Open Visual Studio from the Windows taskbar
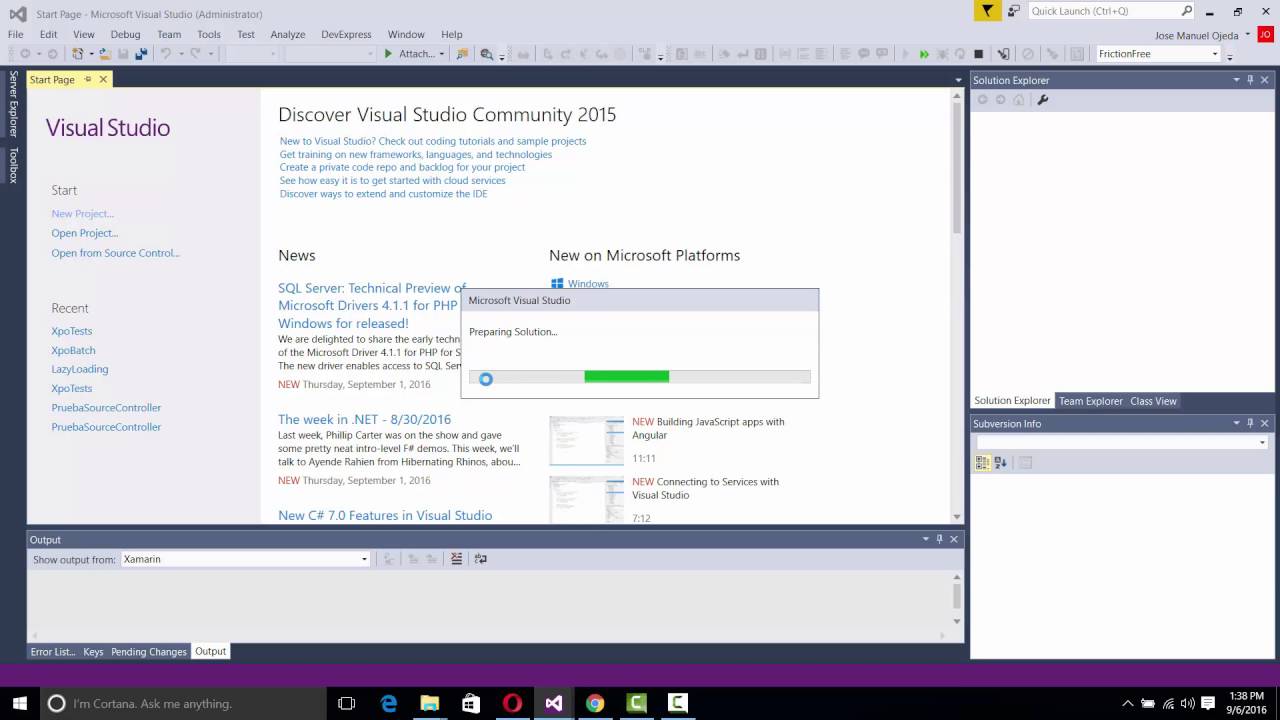 554,703
